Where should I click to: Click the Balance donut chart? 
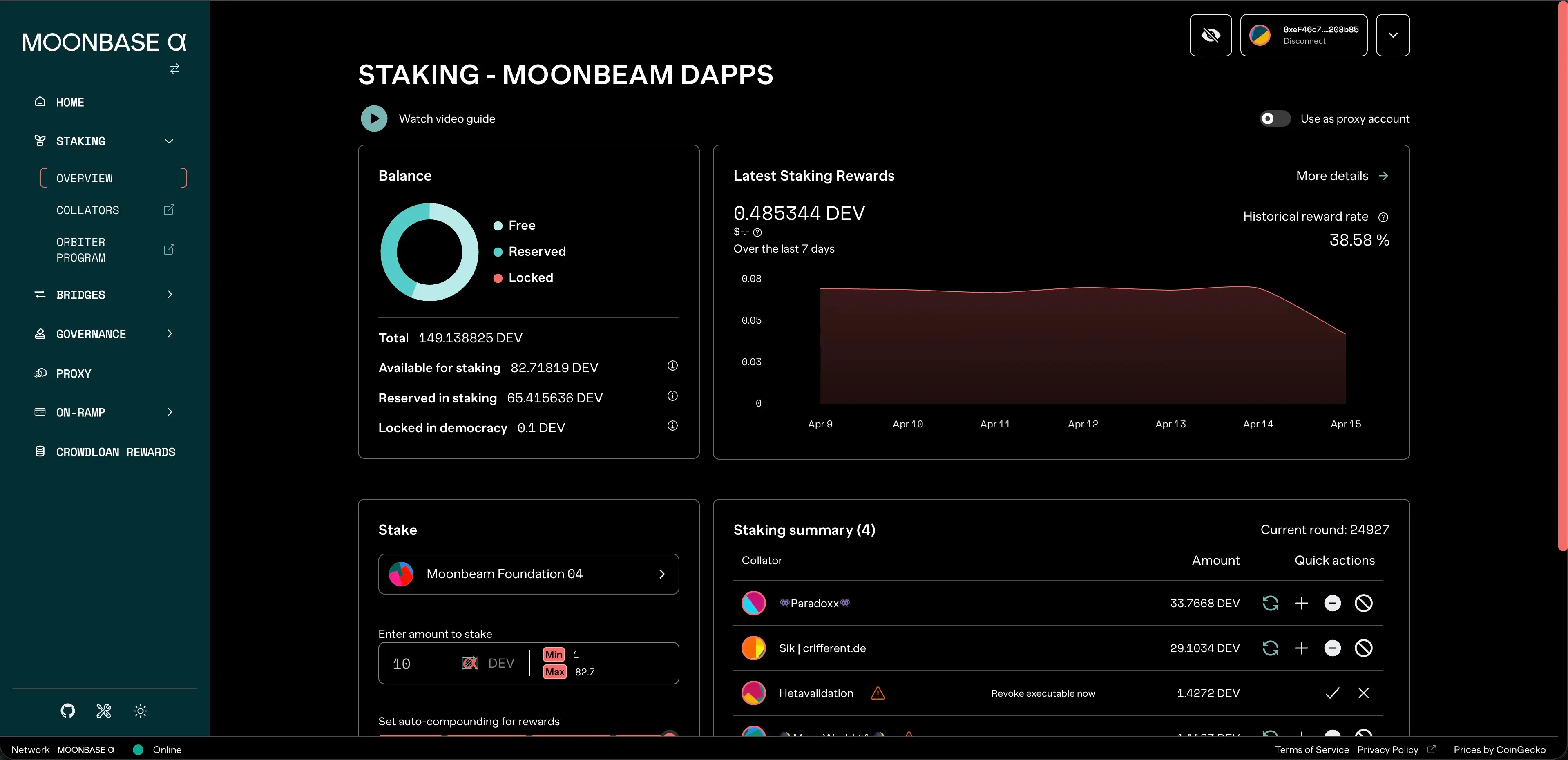(429, 252)
